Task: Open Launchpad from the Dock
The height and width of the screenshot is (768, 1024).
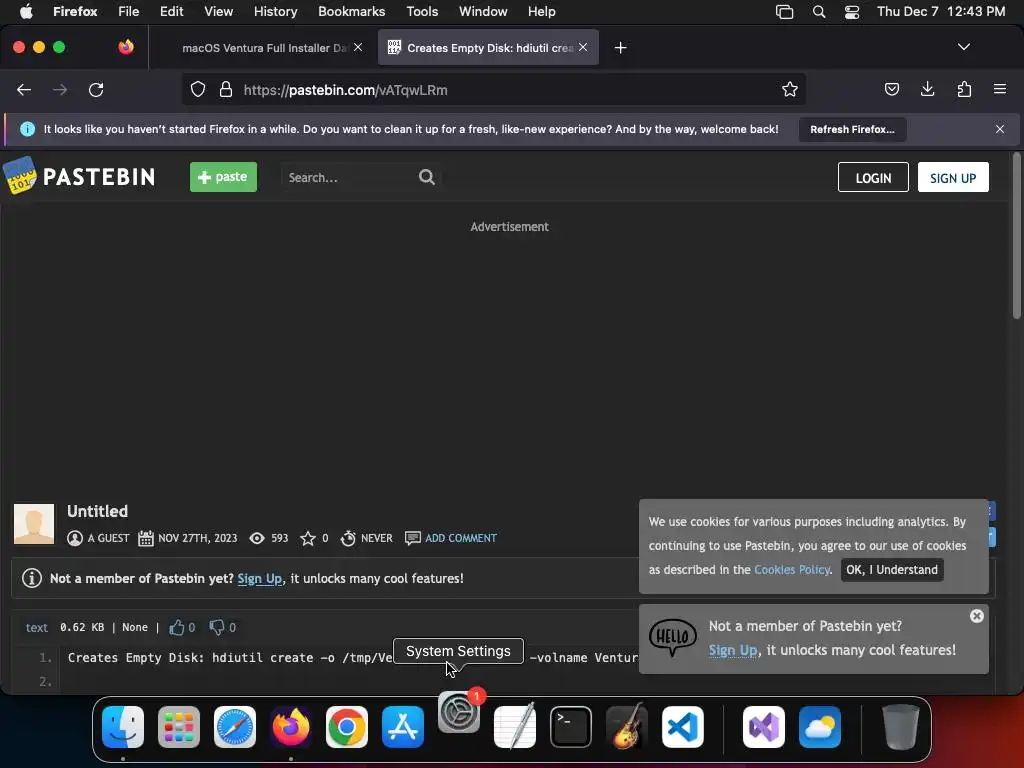Action: (x=179, y=727)
